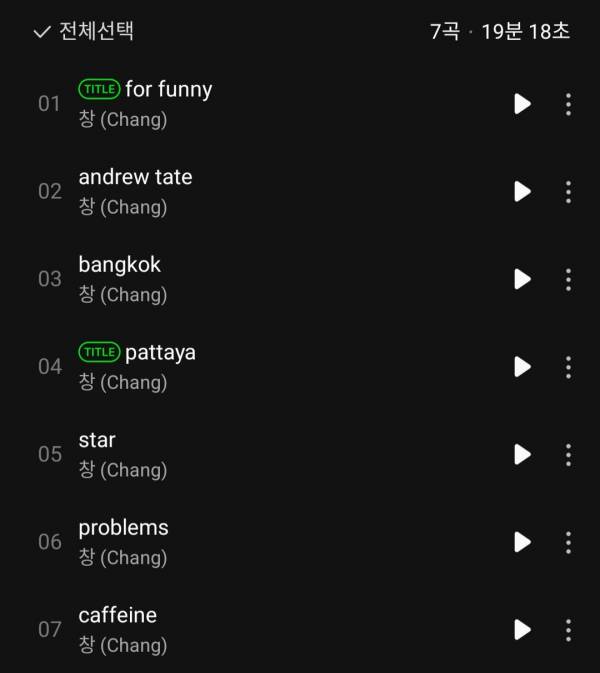This screenshot has height=673, width=600.
Task: Play the track 'pattaya'
Action: [522, 366]
